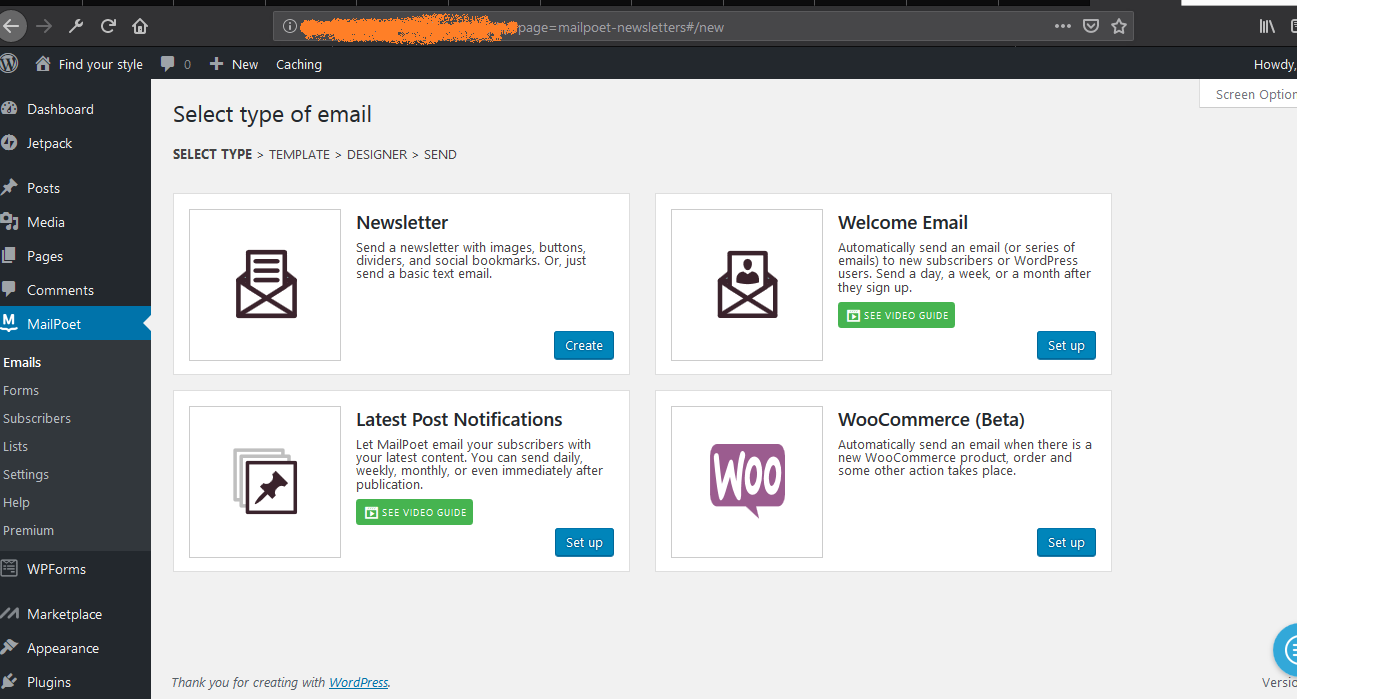1388x699 pixels.
Task: Click the SELECT TYPE breadcrumb step
Action: point(212,154)
